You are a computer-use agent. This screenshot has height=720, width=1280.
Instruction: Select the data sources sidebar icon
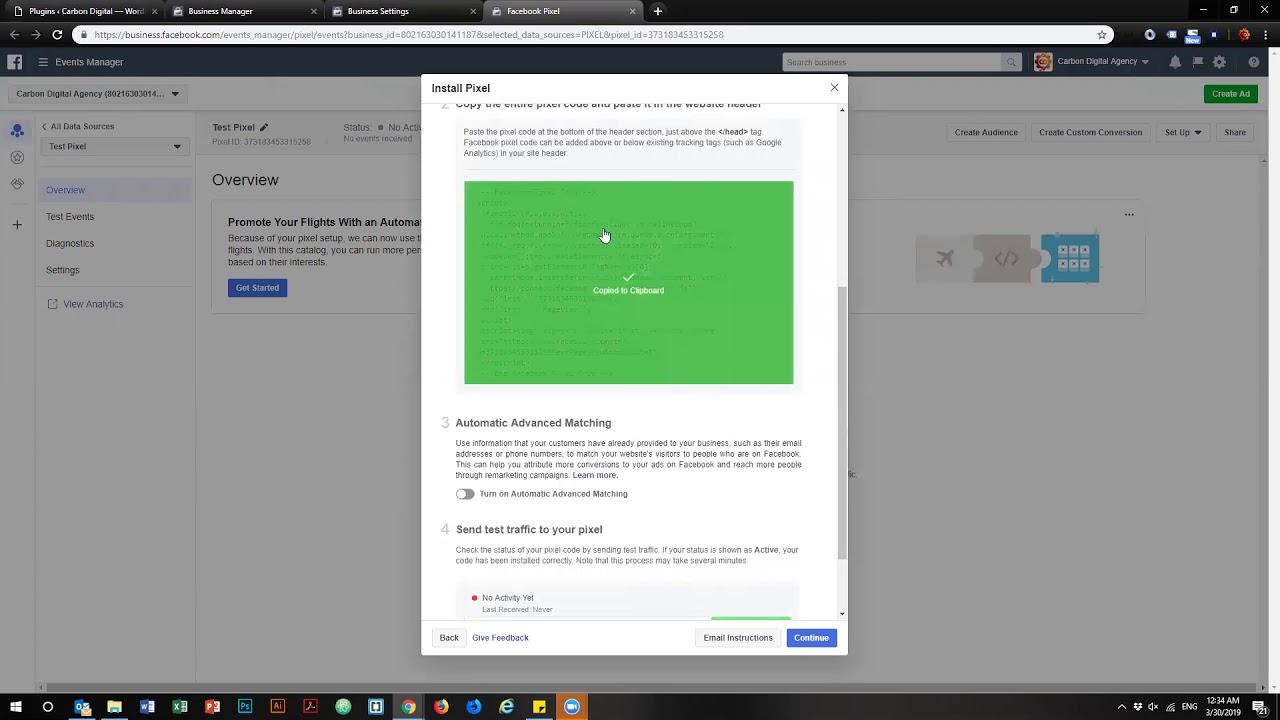17,131
